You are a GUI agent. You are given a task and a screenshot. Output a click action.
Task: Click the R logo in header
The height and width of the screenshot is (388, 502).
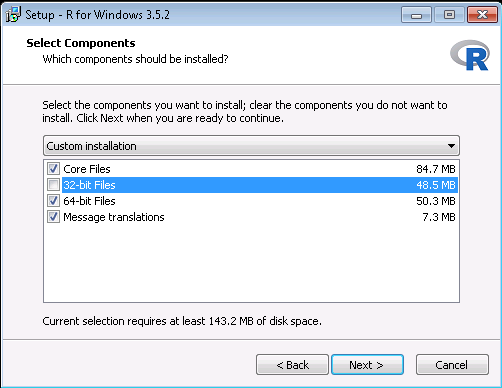click(x=470, y=55)
